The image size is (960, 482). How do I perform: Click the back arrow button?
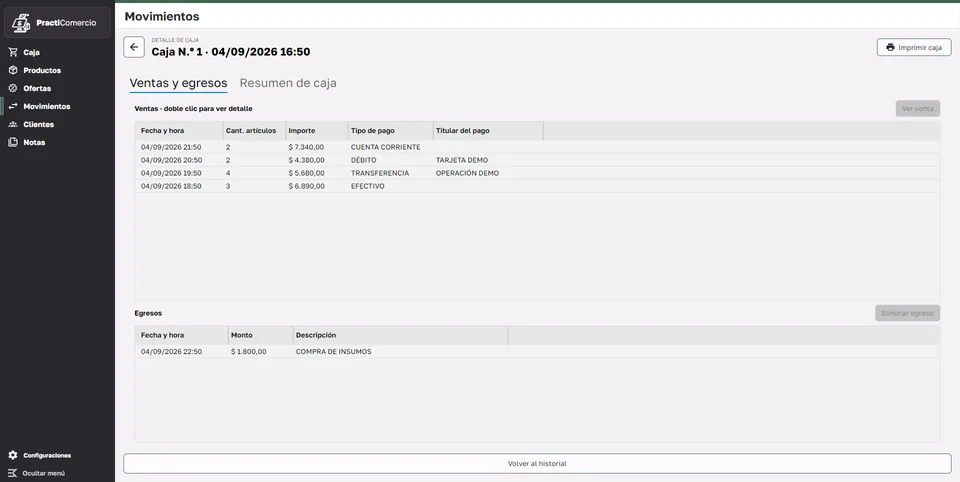pyautogui.click(x=134, y=47)
